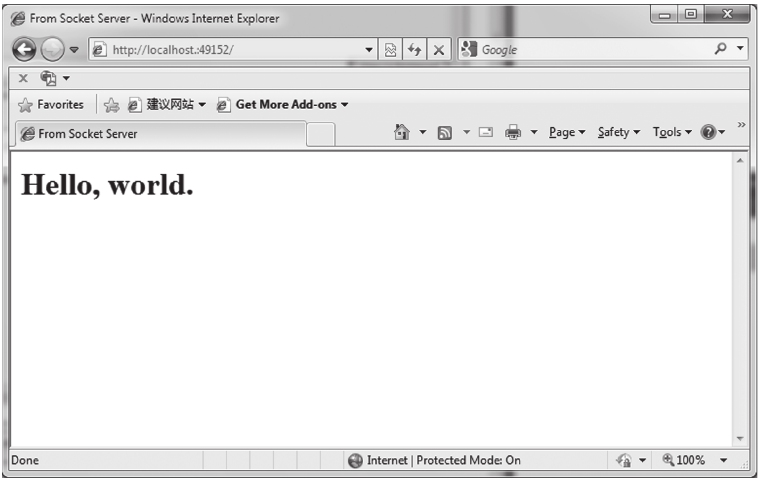Open the 建议网站 suggested sites link
Screen dimensions: 761x481
[x=167, y=104]
